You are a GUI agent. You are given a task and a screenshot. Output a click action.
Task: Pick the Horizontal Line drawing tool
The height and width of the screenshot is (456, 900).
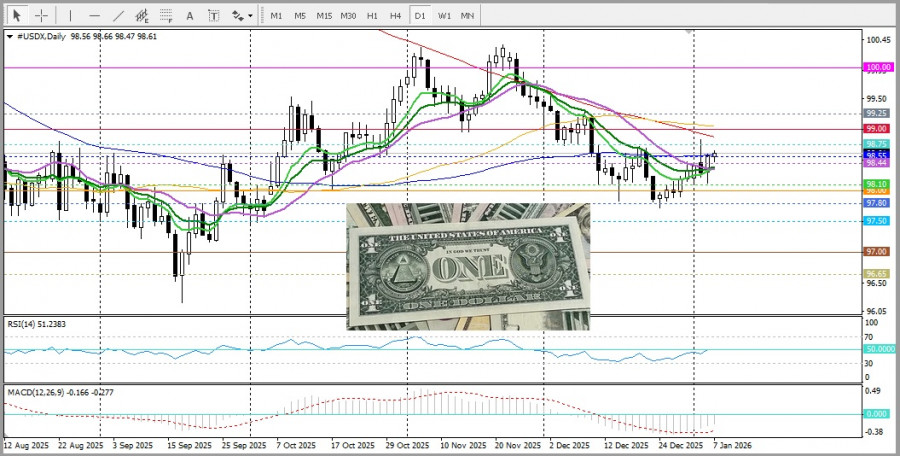[x=95, y=16]
